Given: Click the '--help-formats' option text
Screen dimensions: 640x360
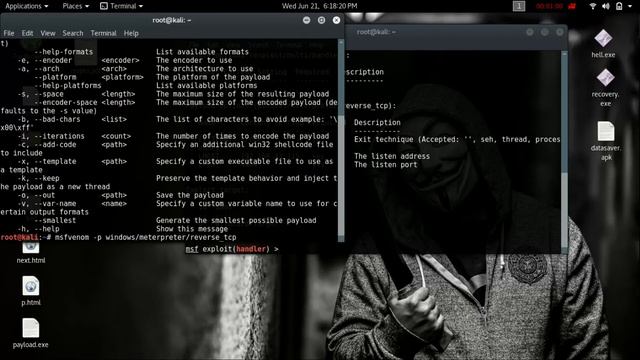Looking at the screenshot, I should (63, 52).
